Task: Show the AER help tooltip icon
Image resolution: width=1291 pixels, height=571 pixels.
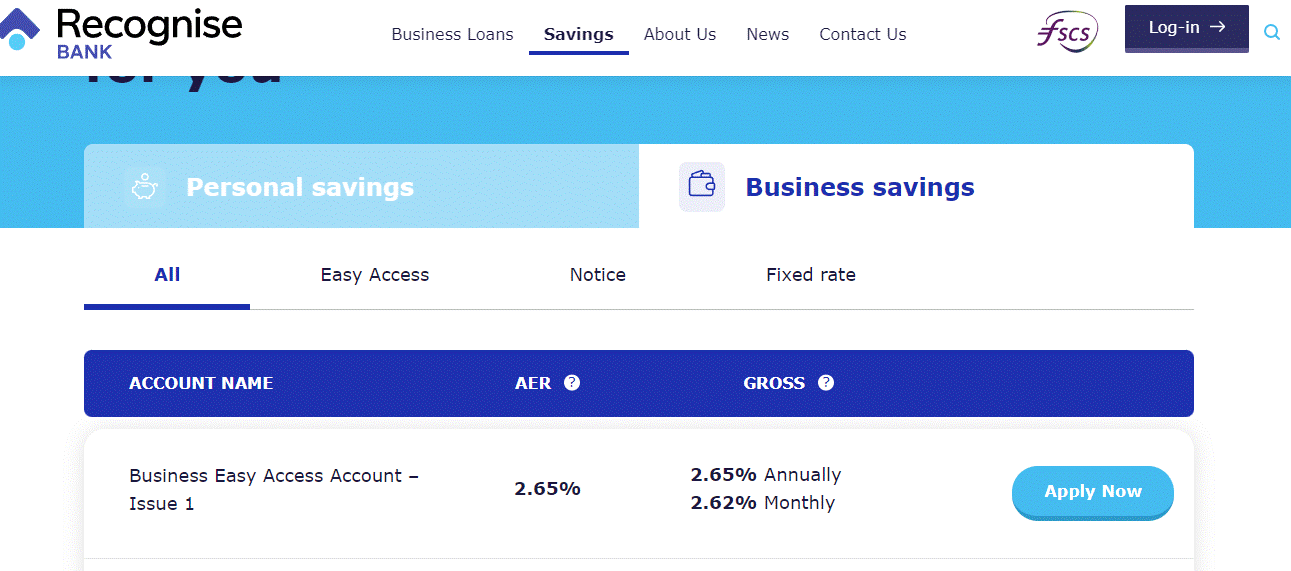Action: tap(572, 383)
